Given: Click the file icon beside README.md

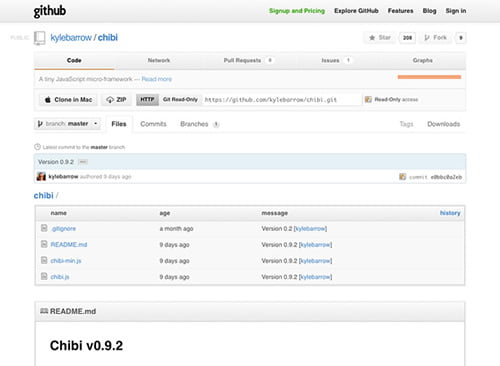Looking at the screenshot, I should 44,244.
